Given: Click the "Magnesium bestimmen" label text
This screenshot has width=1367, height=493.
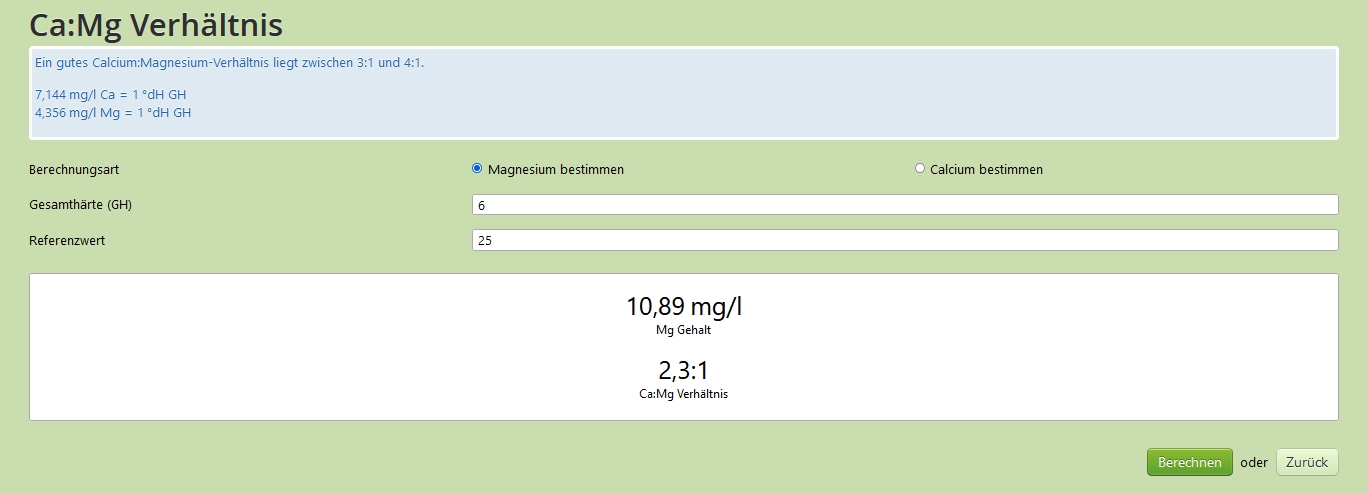Looking at the screenshot, I should tap(556, 170).
